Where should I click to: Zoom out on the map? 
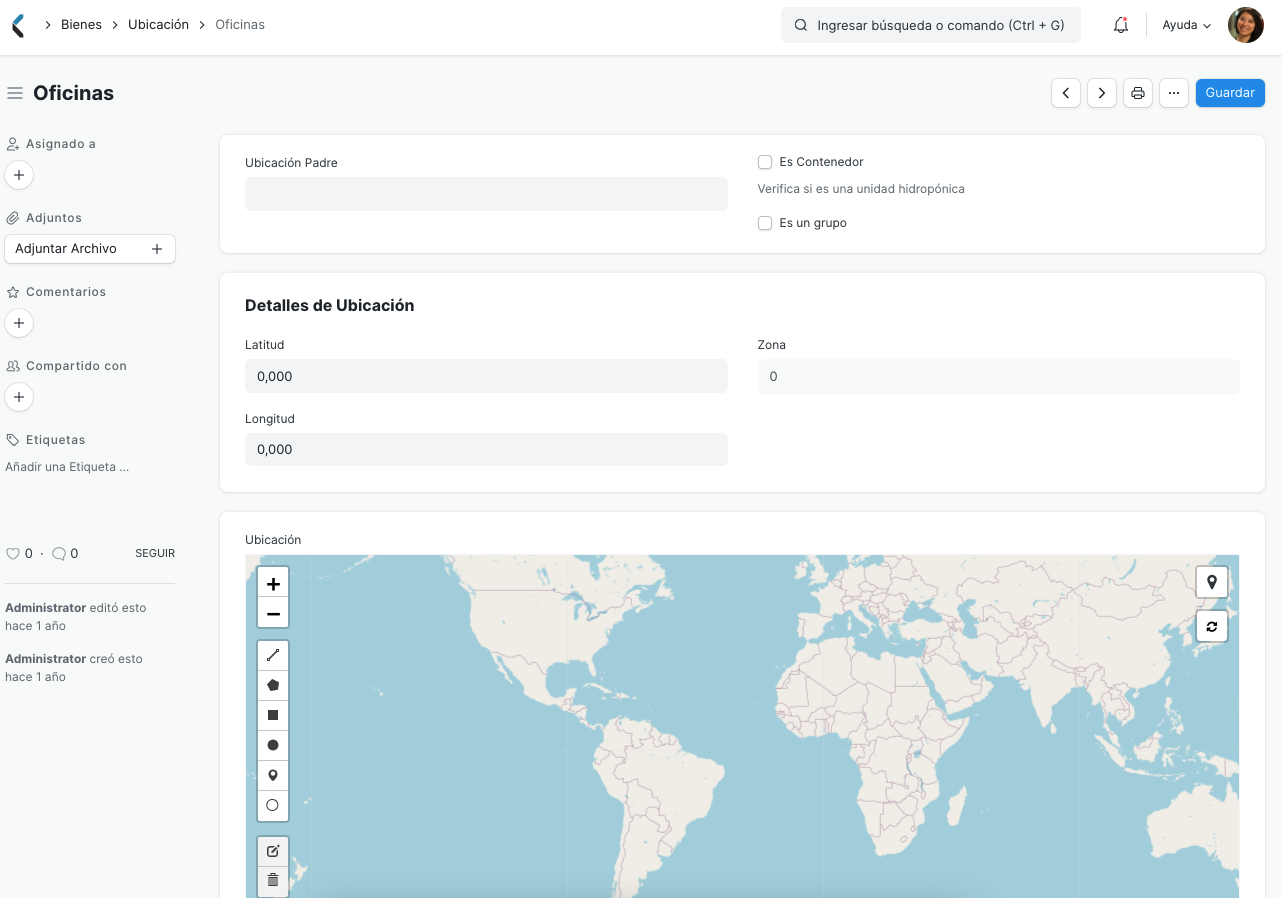click(273, 614)
